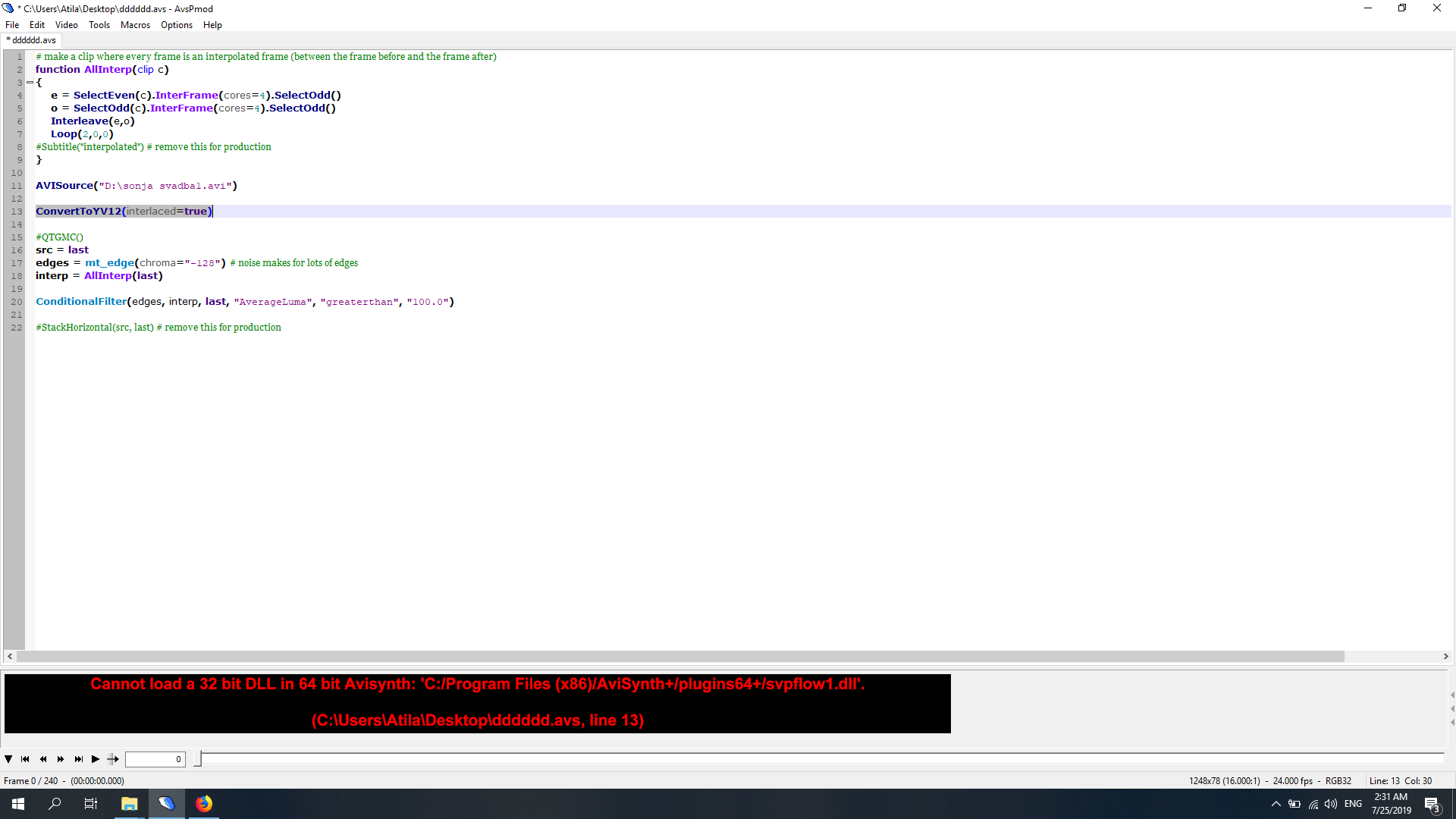Open the Tools menu
The width and height of the screenshot is (1456, 819).
coord(99,25)
